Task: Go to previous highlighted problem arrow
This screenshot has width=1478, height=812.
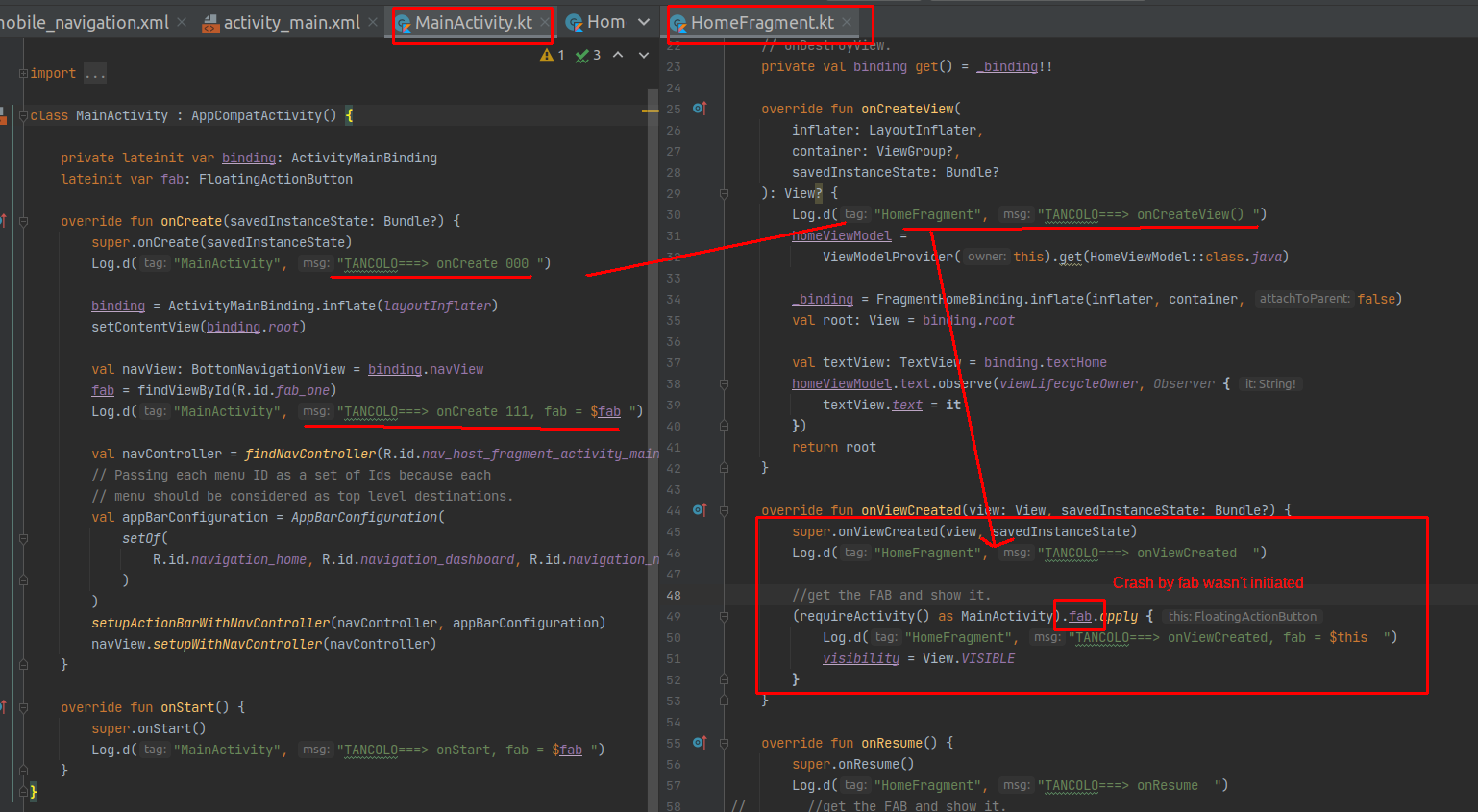Action: (618, 56)
